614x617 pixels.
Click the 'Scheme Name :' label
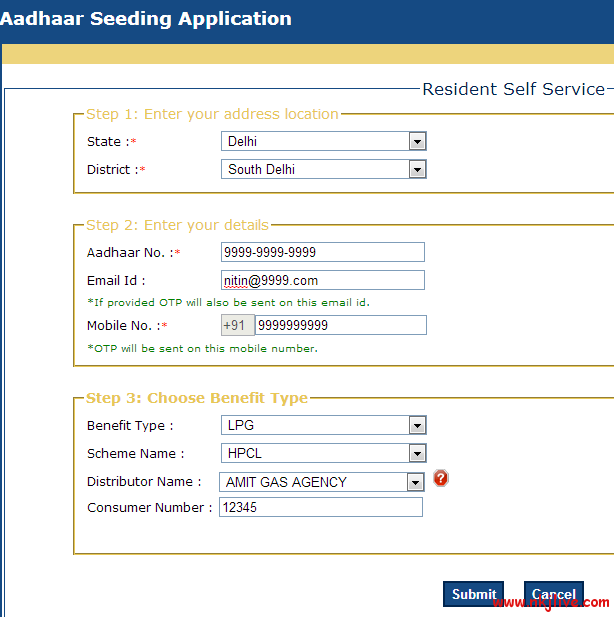(x=136, y=454)
